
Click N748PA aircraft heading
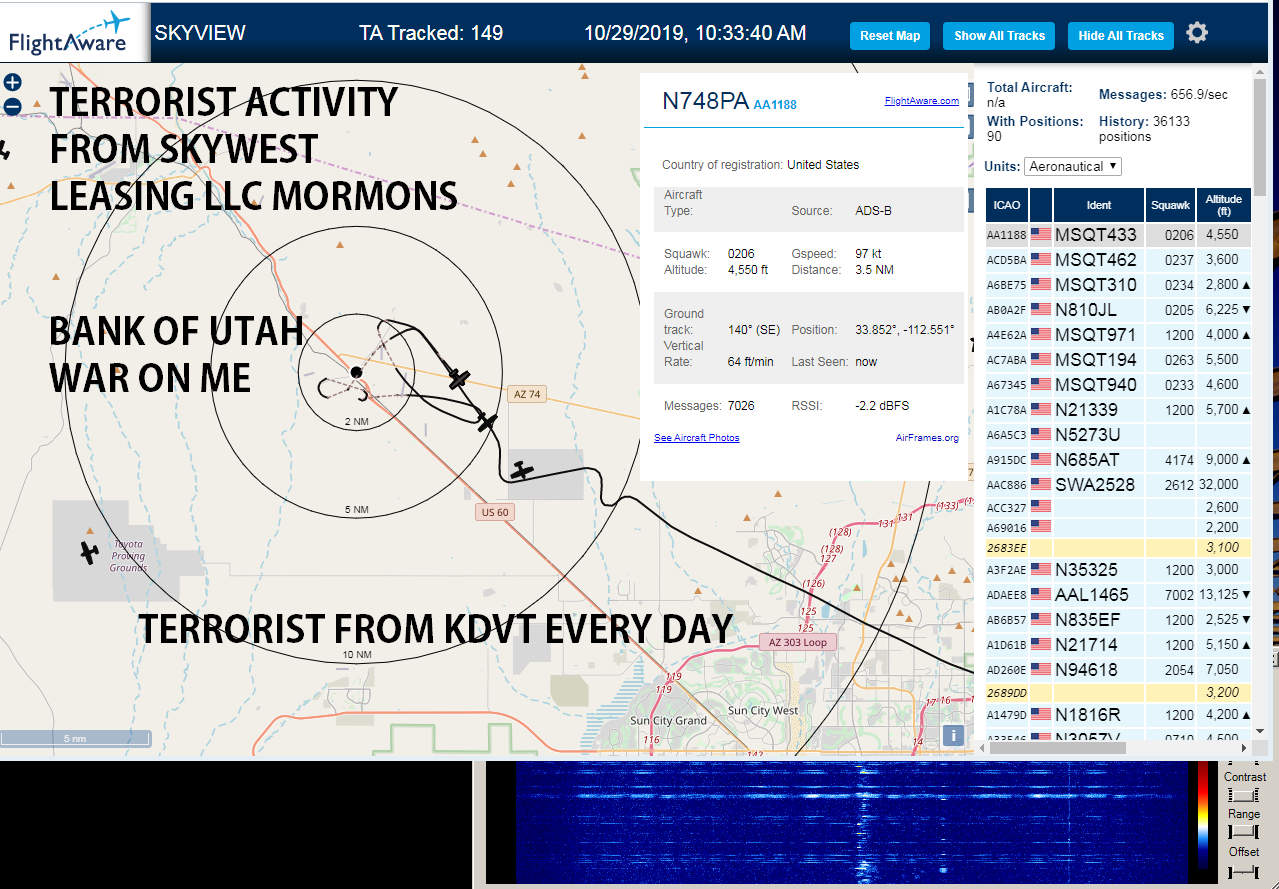point(705,101)
